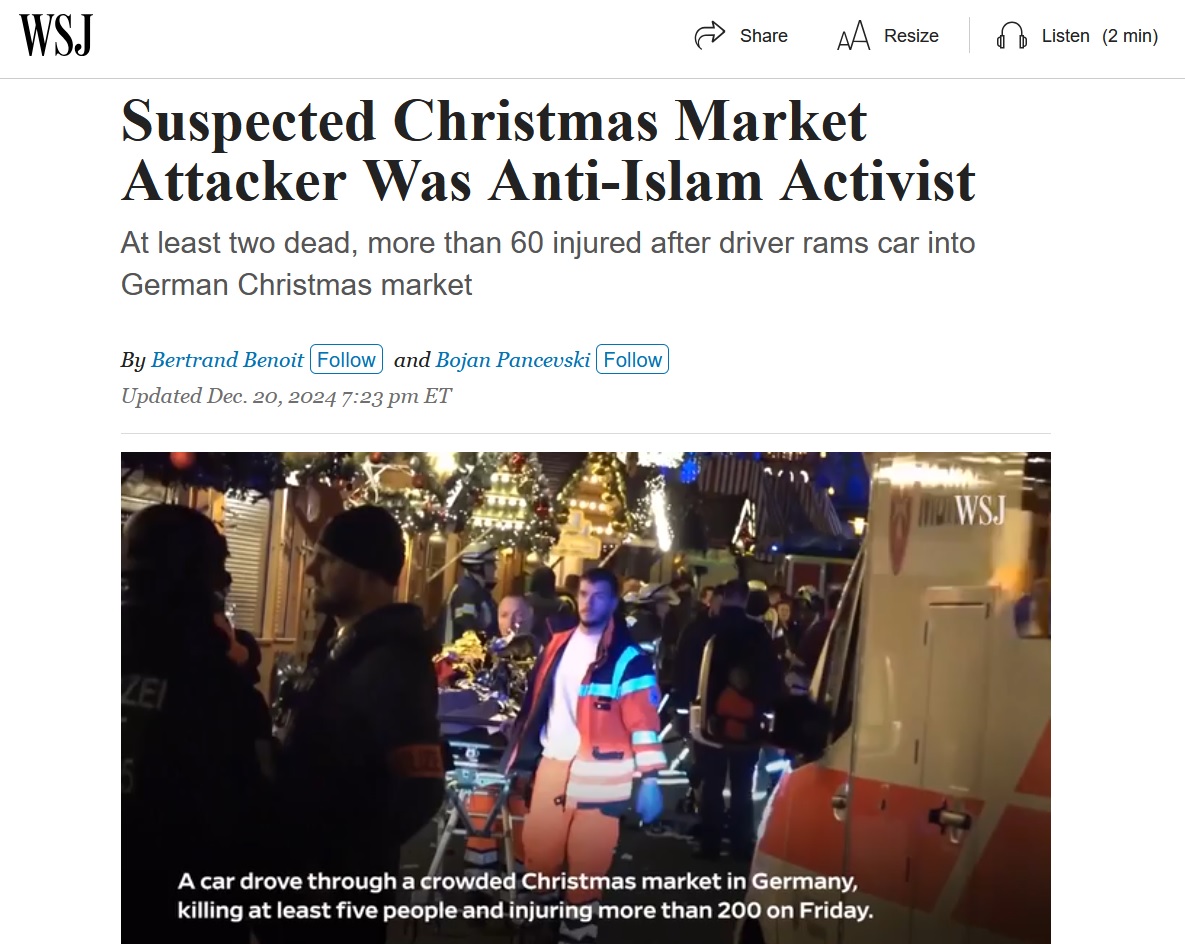Viewport: 1185px width, 944px height.
Task: Follow author Bertrand Benoit
Action: [346, 359]
